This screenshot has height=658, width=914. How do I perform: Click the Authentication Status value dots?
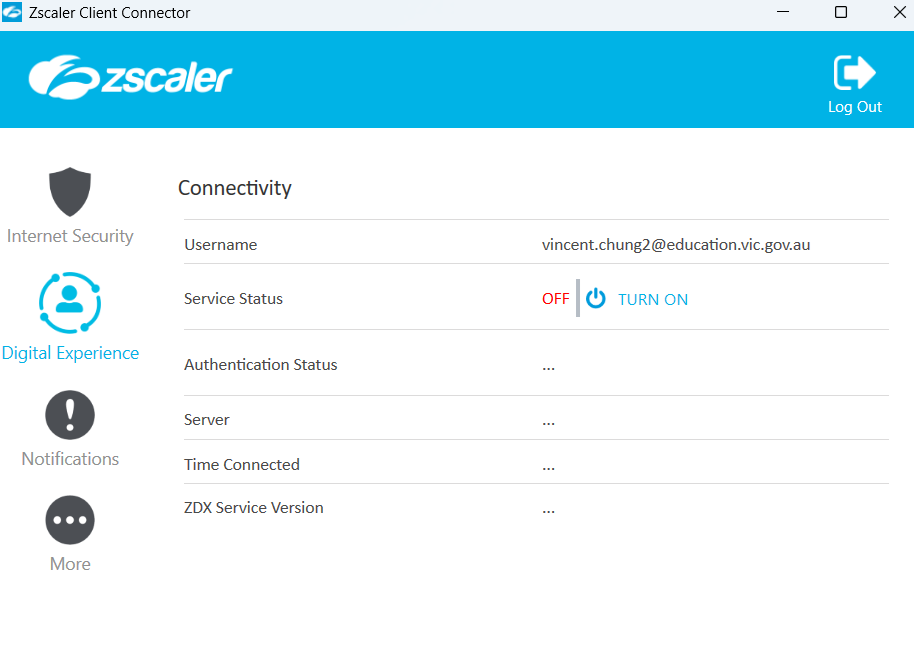[548, 368]
